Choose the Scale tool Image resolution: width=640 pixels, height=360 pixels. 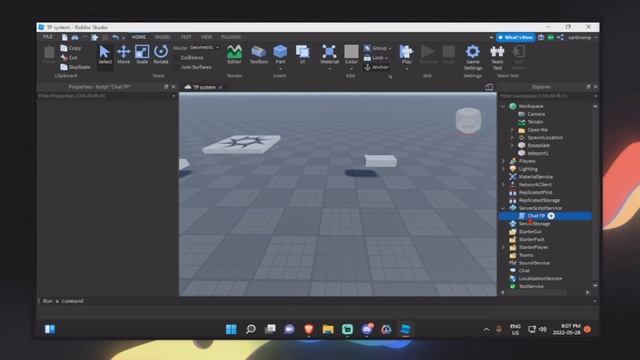[142, 54]
